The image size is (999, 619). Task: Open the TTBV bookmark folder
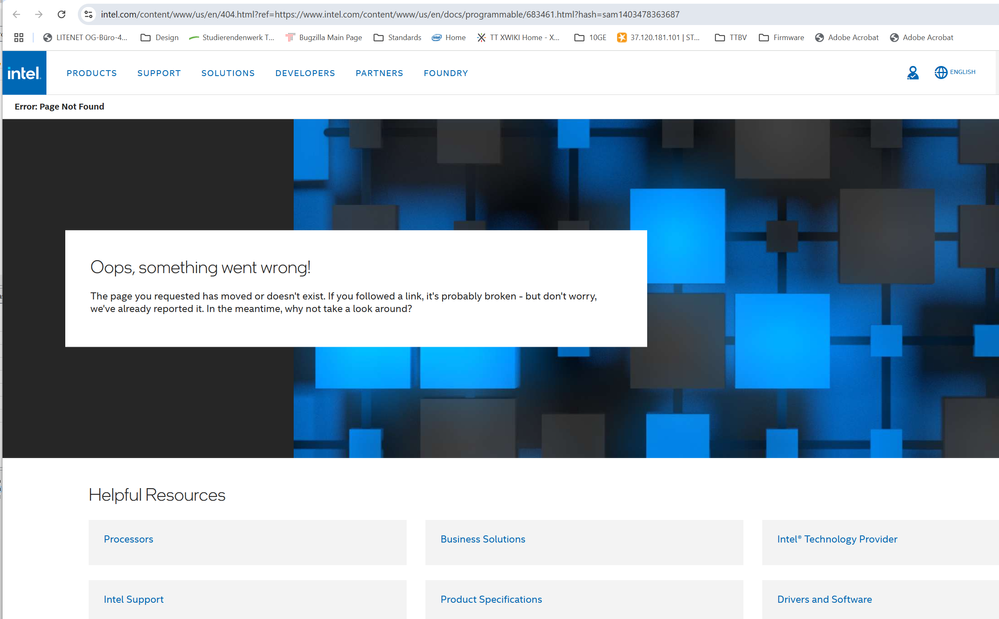point(731,38)
